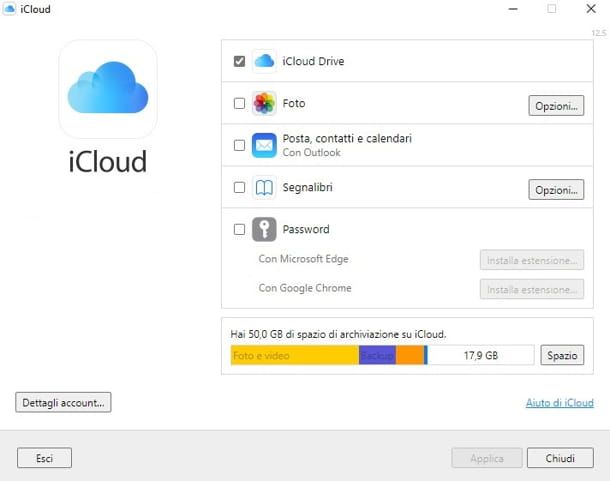Click Installa estensione for Google Chrome
The image size is (610, 481).
532,289
